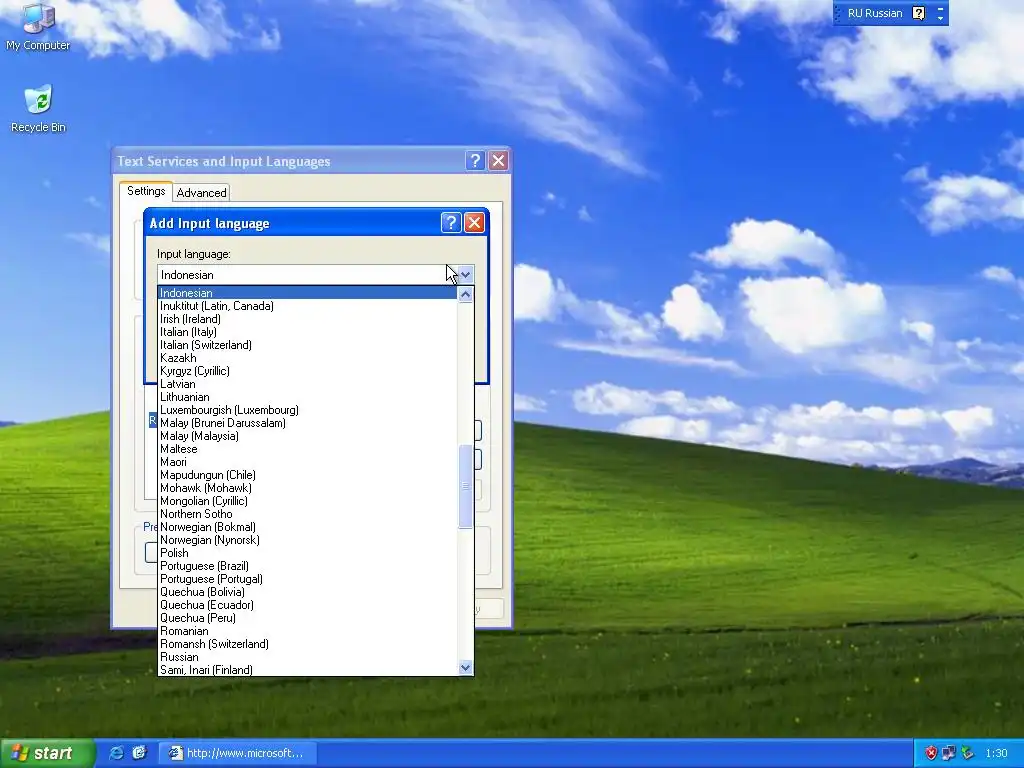
Task: Select Malay (Brunei Darussalam)
Action: click(x=308, y=423)
